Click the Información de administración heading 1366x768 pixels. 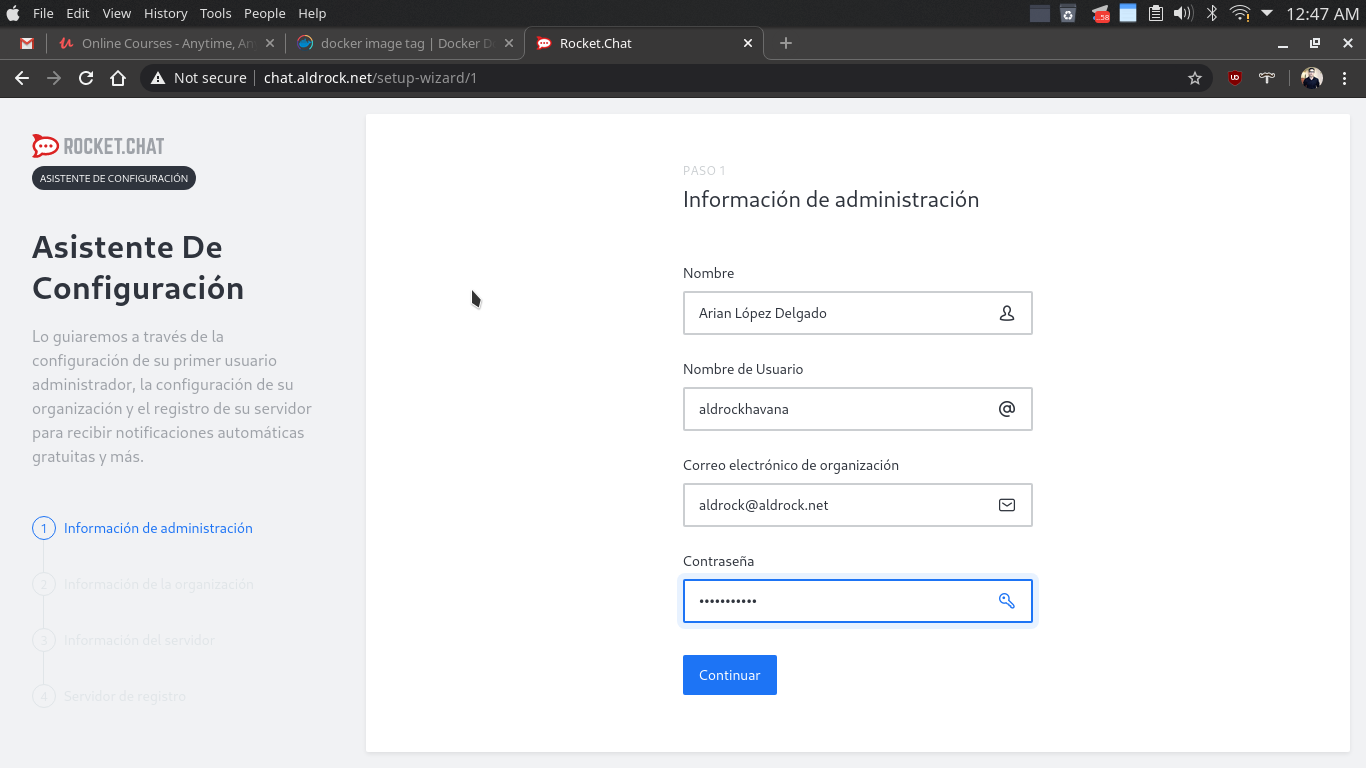click(831, 199)
